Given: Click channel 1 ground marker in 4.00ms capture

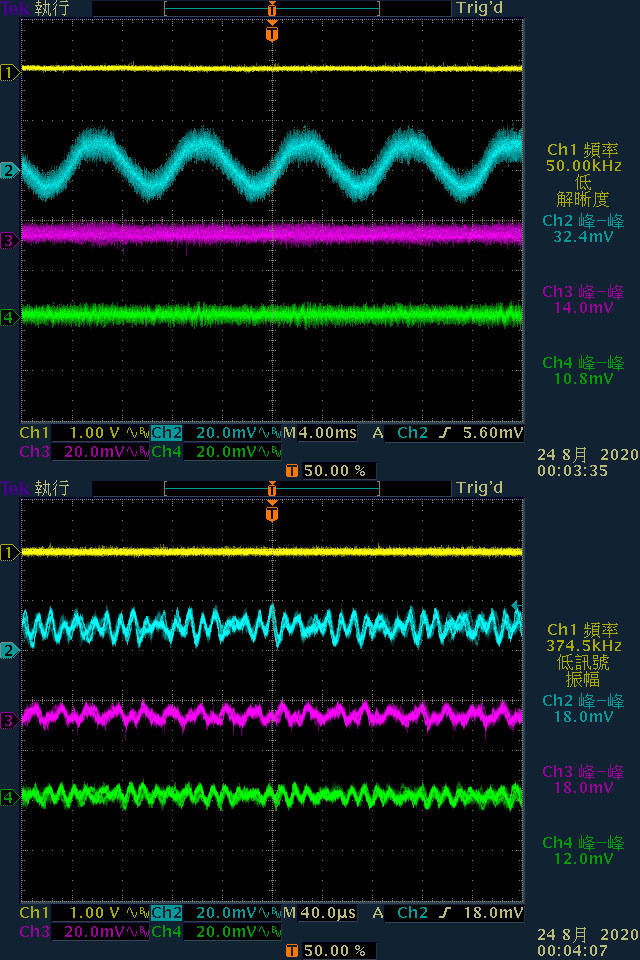Looking at the screenshot, I should point(9,73).
